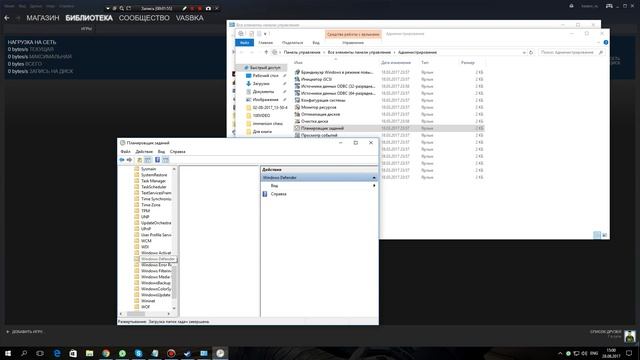Viewport: 640px width, 360px height.
Task: Click Steam back arrow next to МАГАЗИН
Action: click(x=7, y=18)
